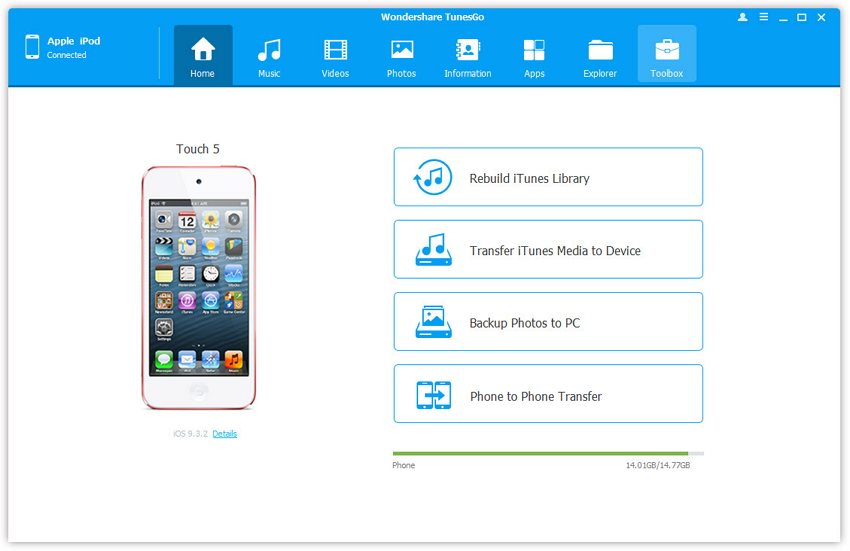850x551 pixels.
Task: Click the user account icon
Action: [x=742, y=17]
